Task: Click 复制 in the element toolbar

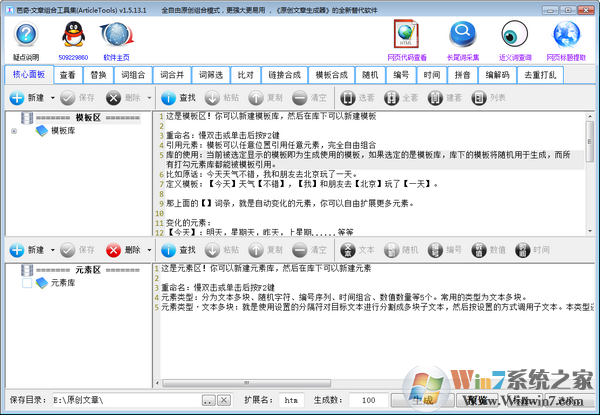Action: (266, 250)
